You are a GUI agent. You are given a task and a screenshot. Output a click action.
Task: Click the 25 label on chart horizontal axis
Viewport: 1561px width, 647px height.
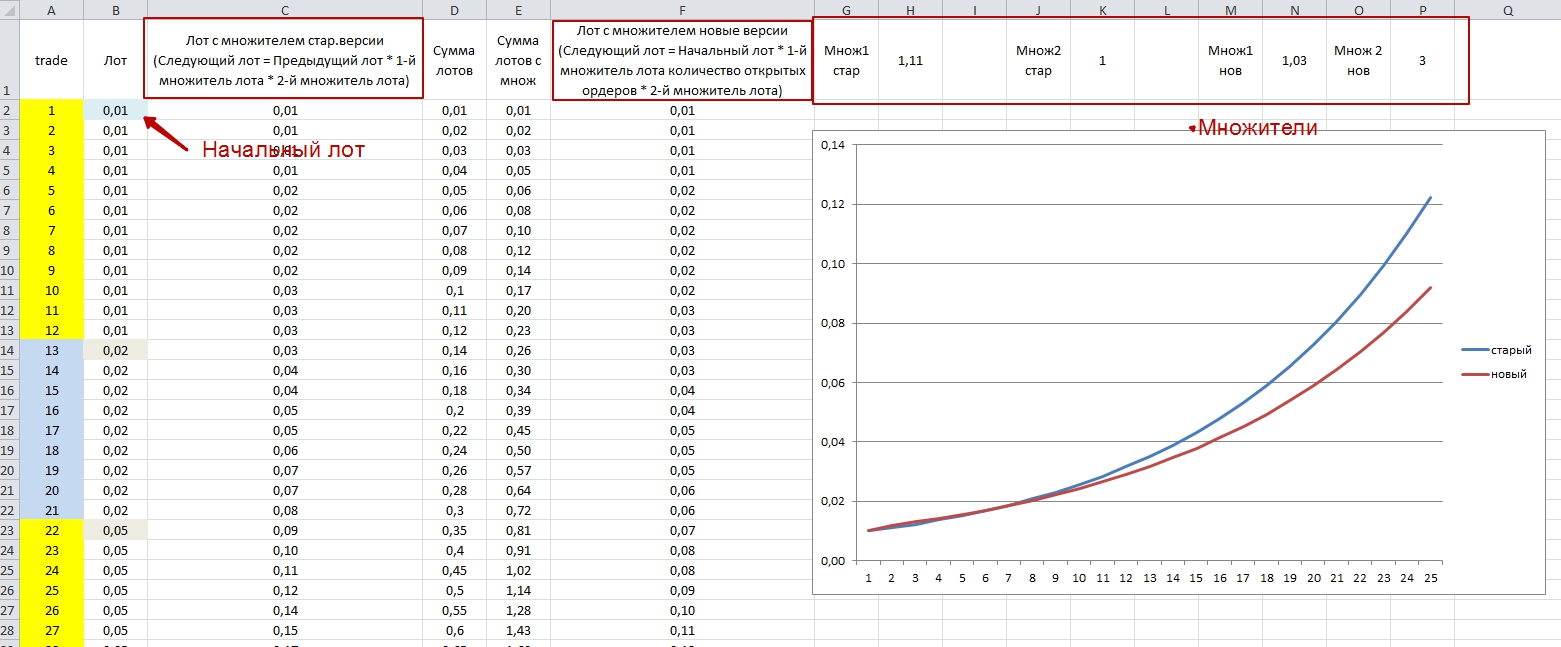coord(1431,577)
